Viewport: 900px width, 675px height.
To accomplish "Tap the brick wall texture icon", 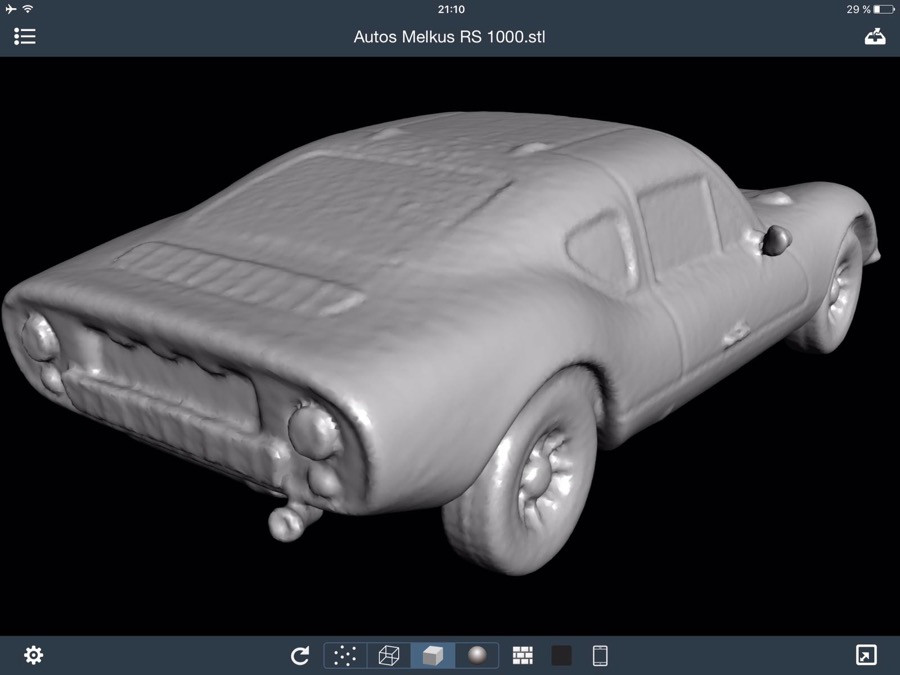I will tap(523, 655).
